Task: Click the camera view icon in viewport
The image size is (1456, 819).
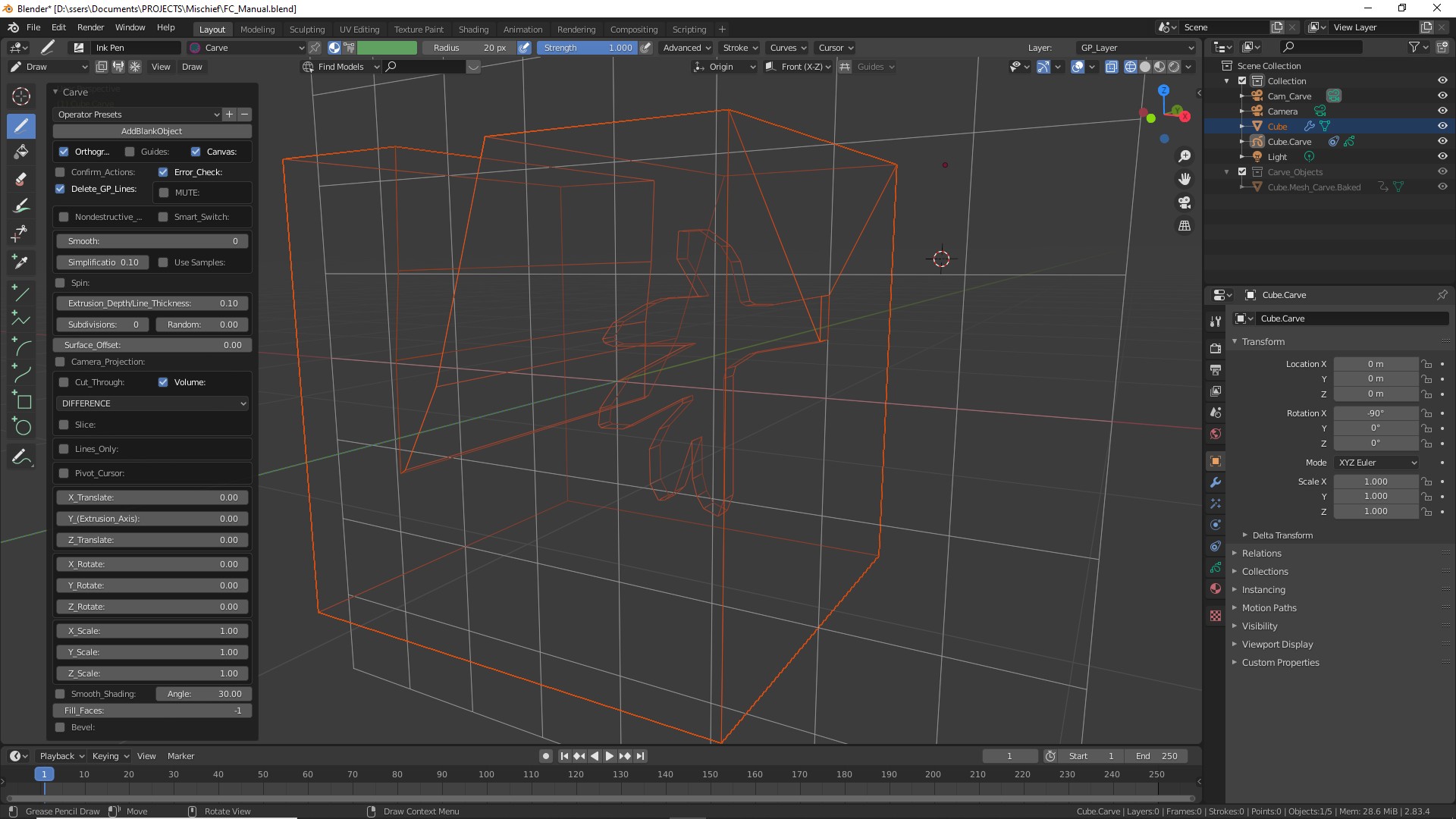Action: pyautogui.click(x=1184, y=202)
